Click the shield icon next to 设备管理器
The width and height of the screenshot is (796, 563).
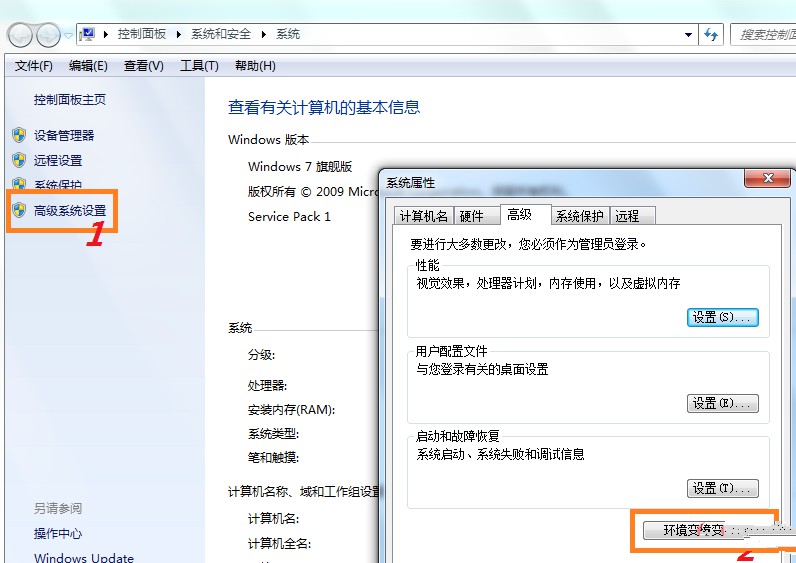pyautogui.click(x=19, y=135)
